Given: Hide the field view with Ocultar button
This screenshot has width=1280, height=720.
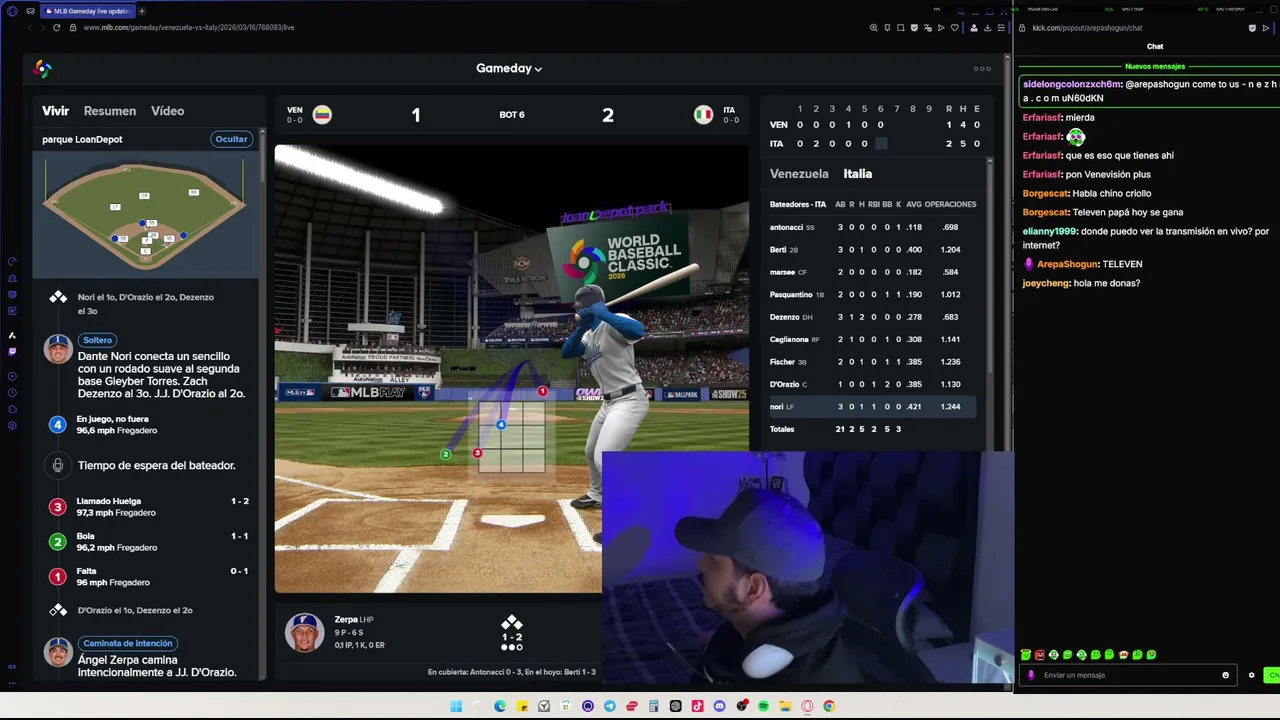Looking at the screenshot, I should coord(231,139).
